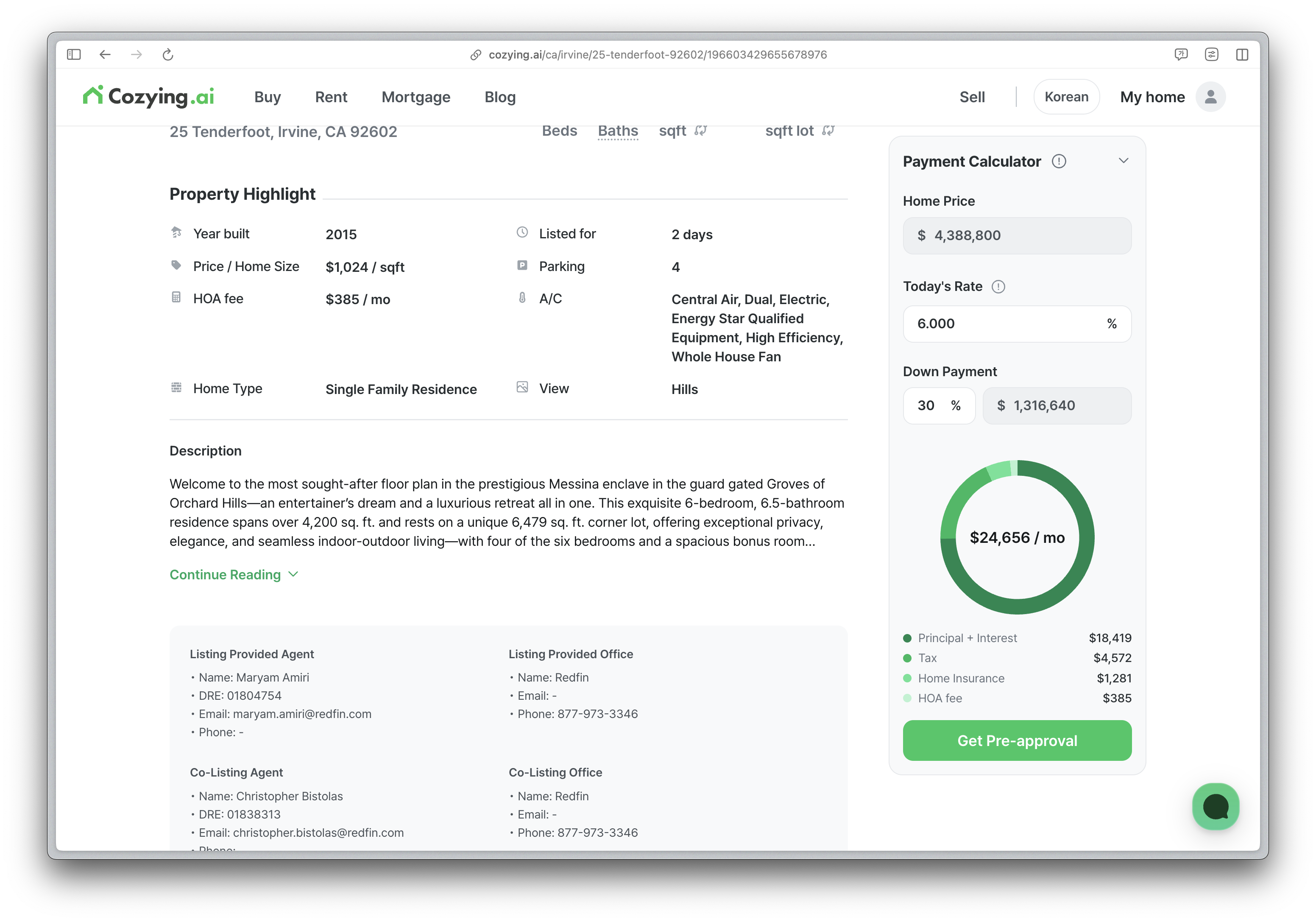Viewport: 1316px width, 922px height.
Task: Click the '$18,419' Principal + Interest amount
Action: point(1110,638)
